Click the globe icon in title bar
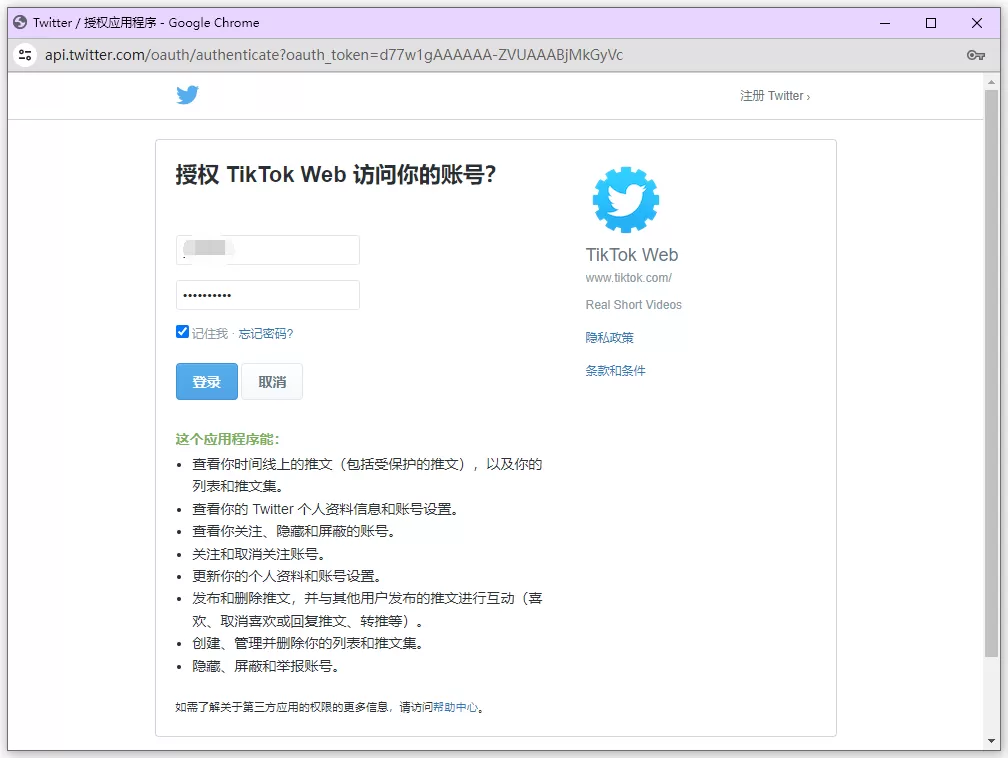 (x=20, y=23)
